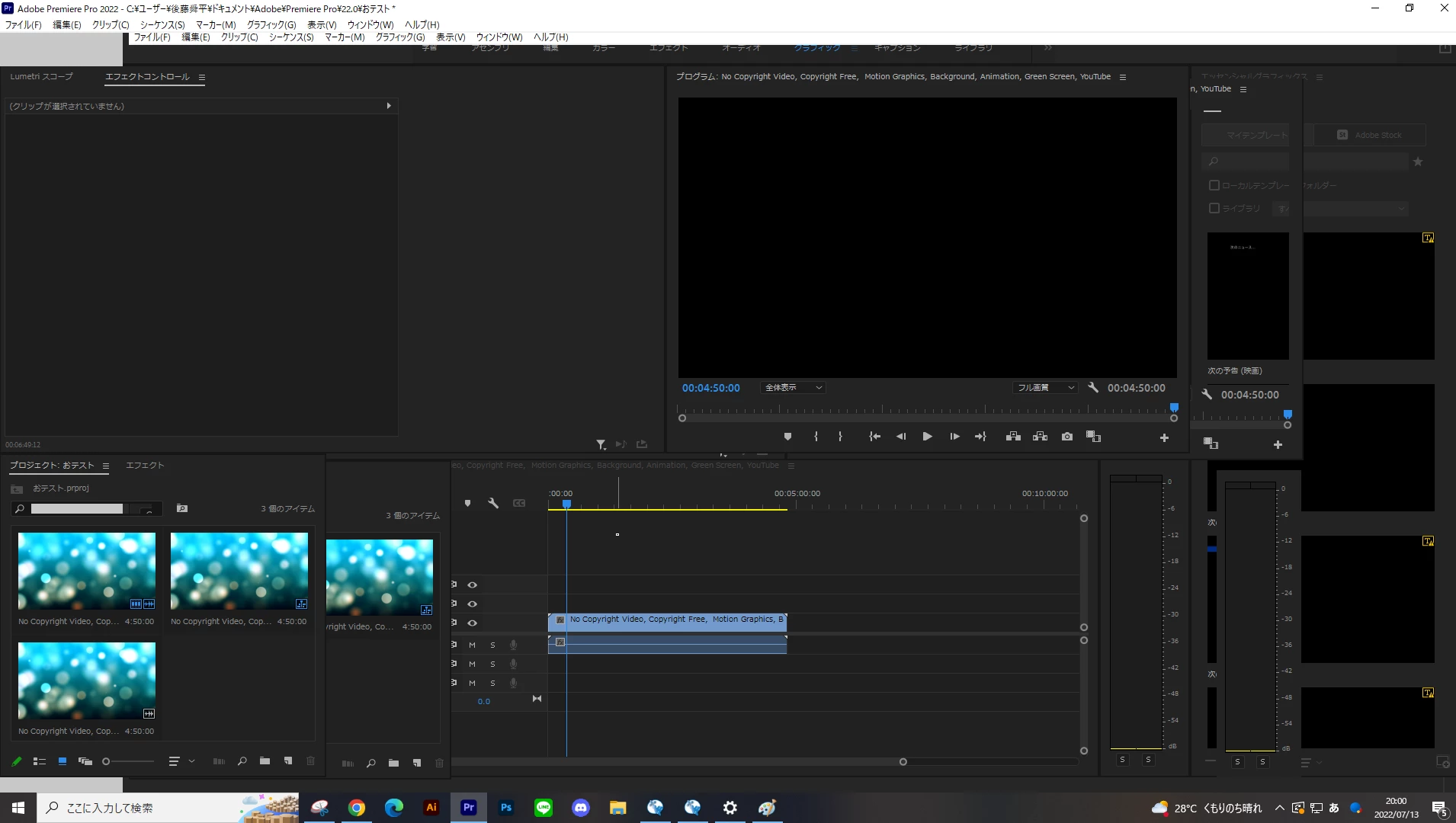Step forward one frame
1456x823 pixels.
pyautogui.click(x=954, y=437)
